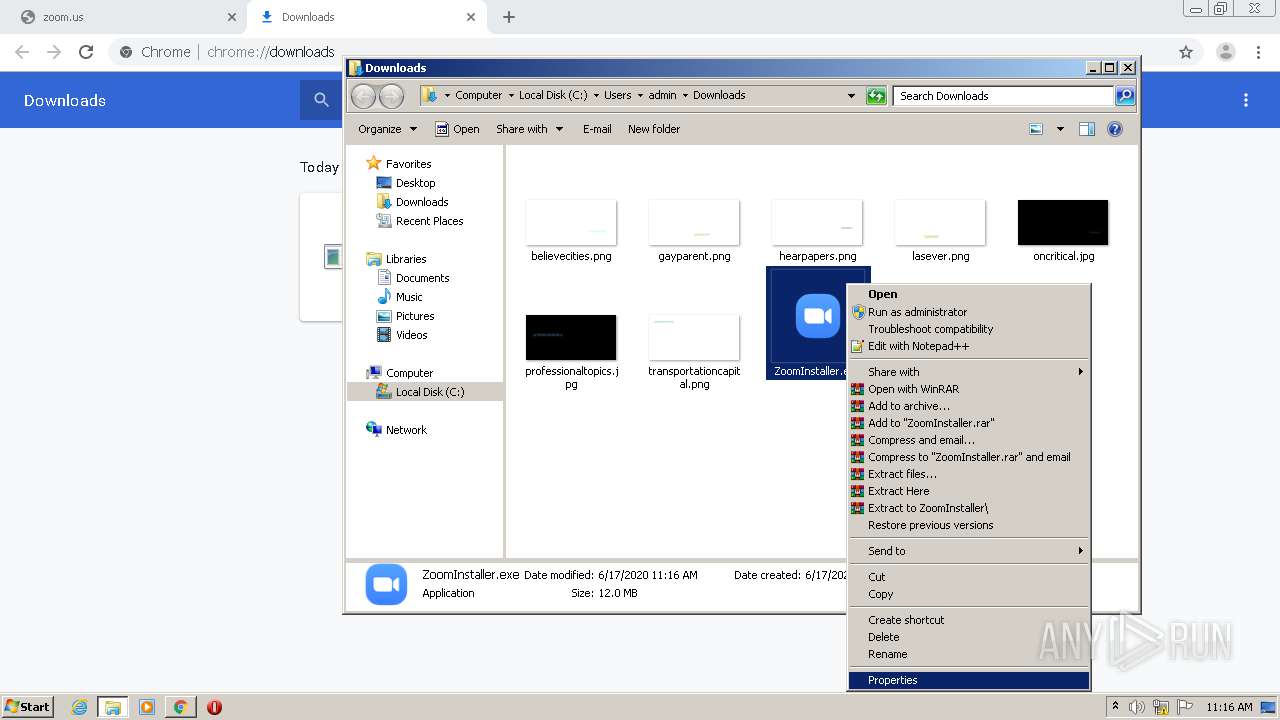The width and height of the screenshot is (1280, 720).
Task: Click the taskbar clock showing 11:16 AM
Action: 1229,707
